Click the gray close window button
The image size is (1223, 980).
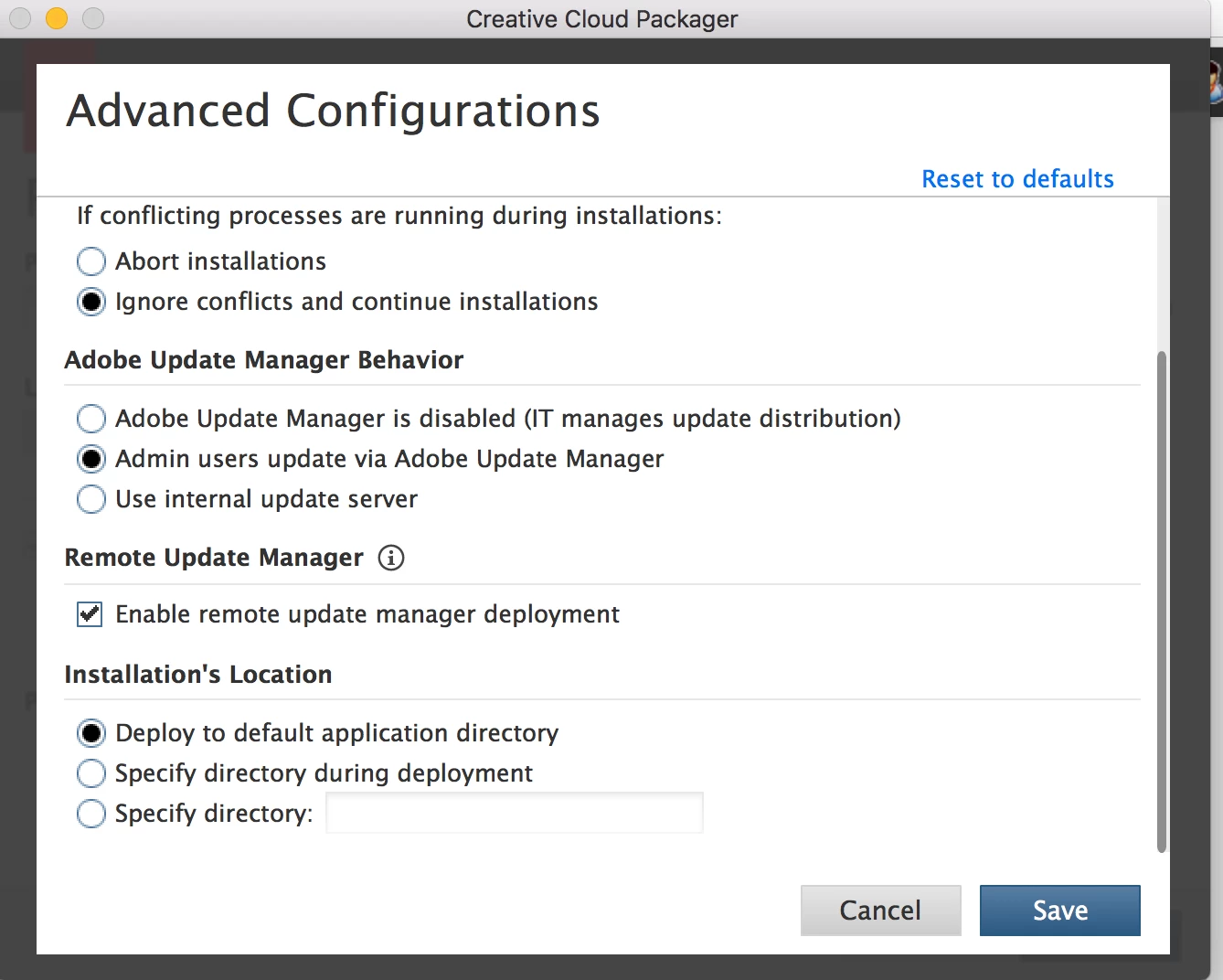tap(20, 18)
